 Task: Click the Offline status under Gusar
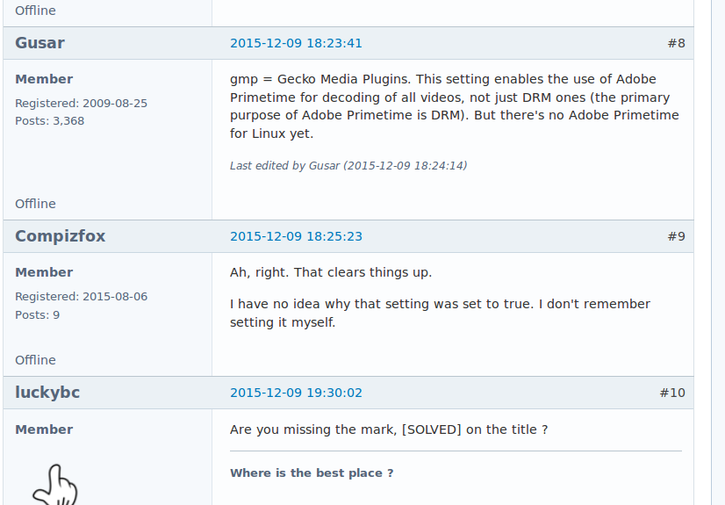[x=35, y=203]
